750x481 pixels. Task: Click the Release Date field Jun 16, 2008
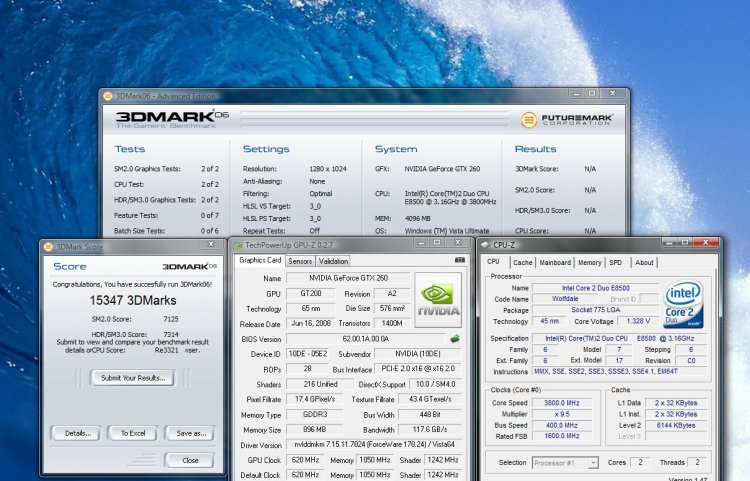310,324
